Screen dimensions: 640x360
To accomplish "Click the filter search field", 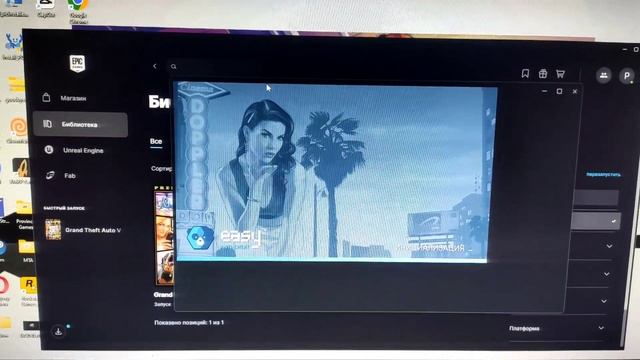I will pos(596,198).
